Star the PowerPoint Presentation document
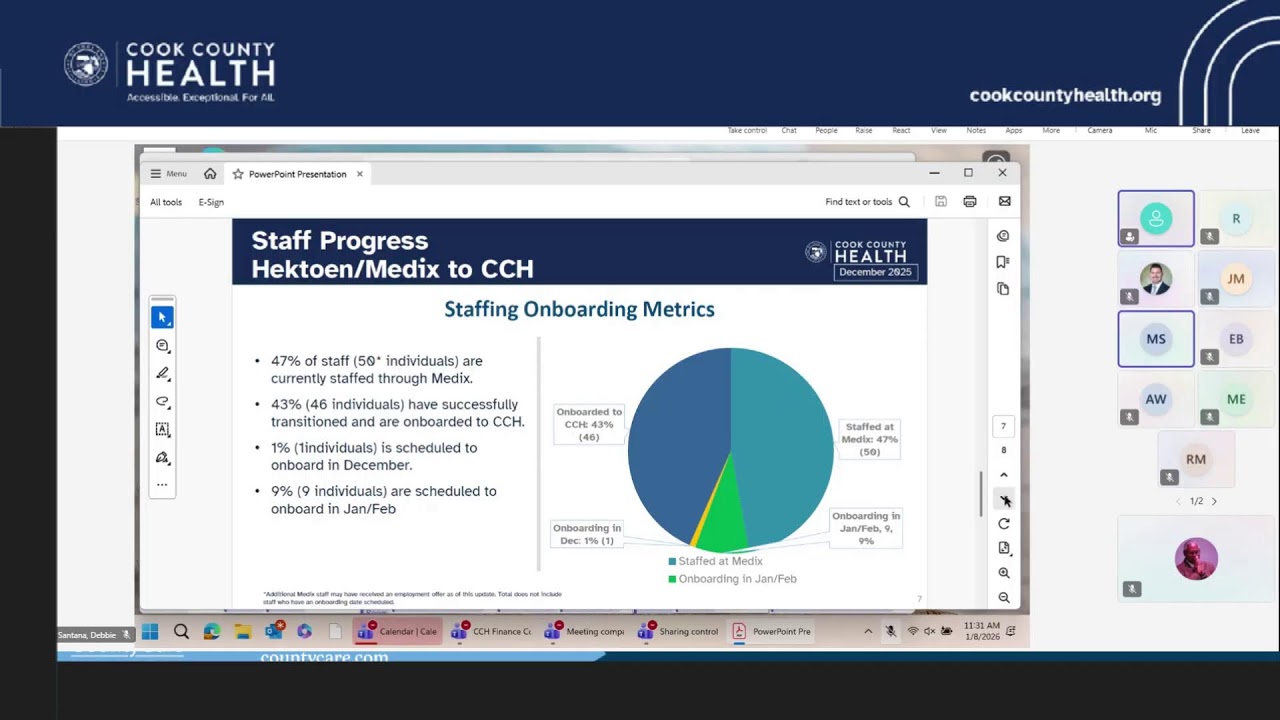Screen dimensions: 1280x720 [x=238, y=174]
